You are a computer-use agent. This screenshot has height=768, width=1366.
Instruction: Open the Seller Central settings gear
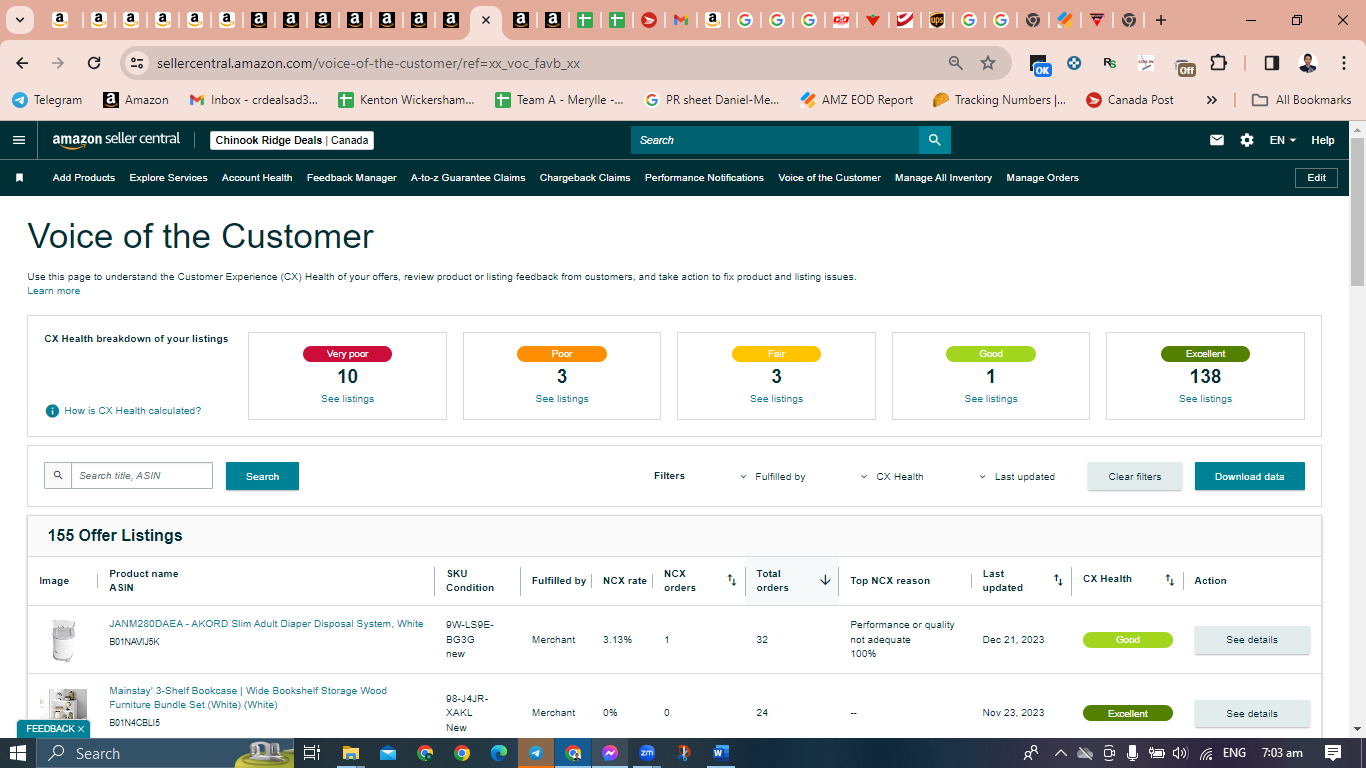pos(1247,140)
